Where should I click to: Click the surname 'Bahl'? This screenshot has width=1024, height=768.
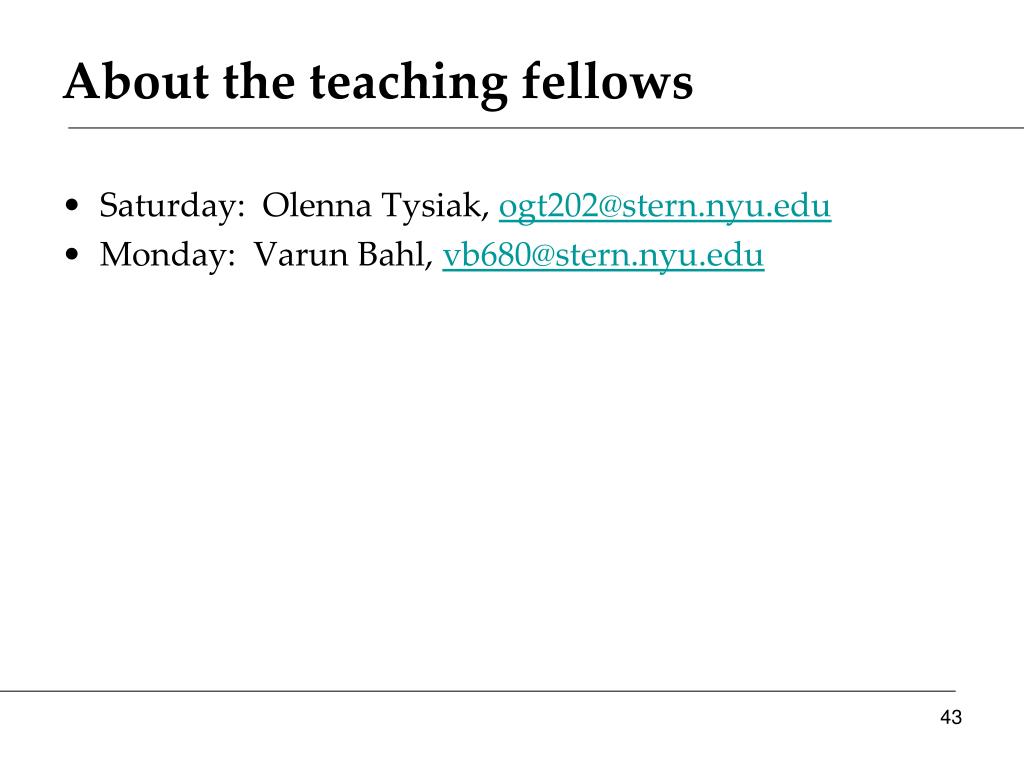tap(391, 255)
